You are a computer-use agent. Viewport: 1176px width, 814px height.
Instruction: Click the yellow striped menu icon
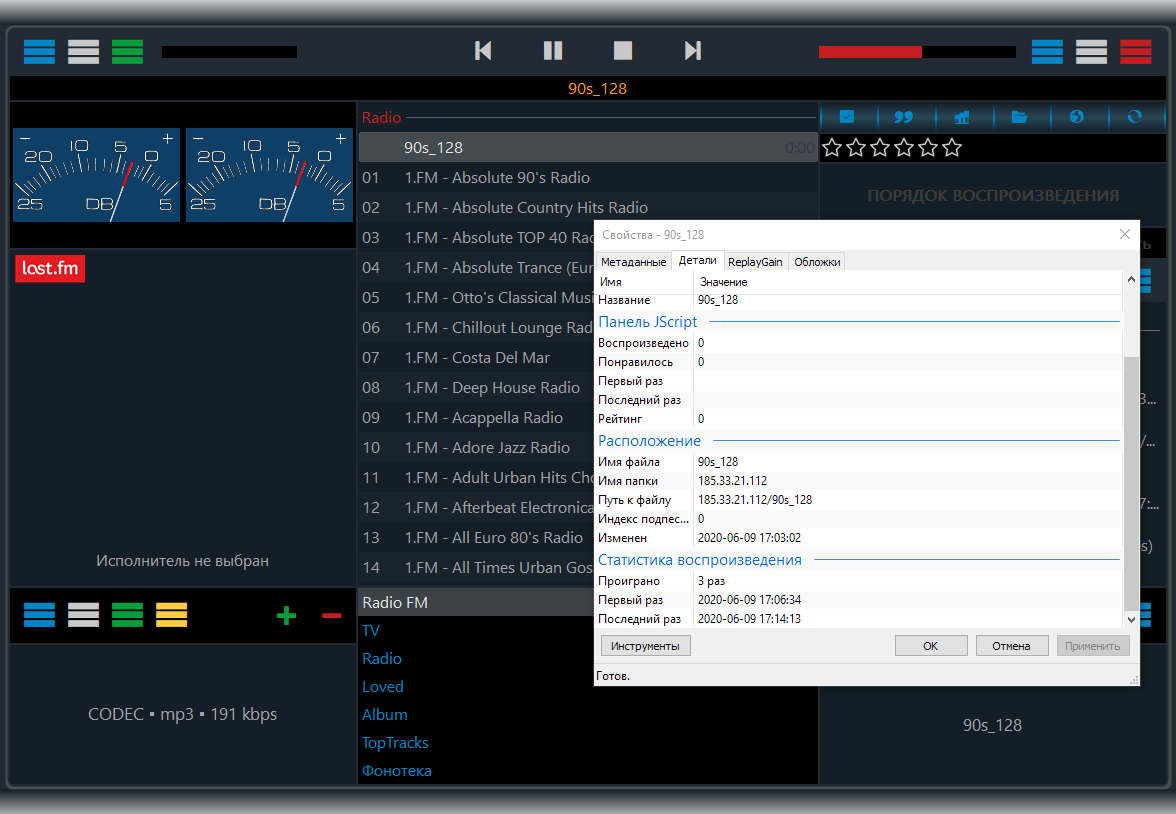click(x=171, y=615)
